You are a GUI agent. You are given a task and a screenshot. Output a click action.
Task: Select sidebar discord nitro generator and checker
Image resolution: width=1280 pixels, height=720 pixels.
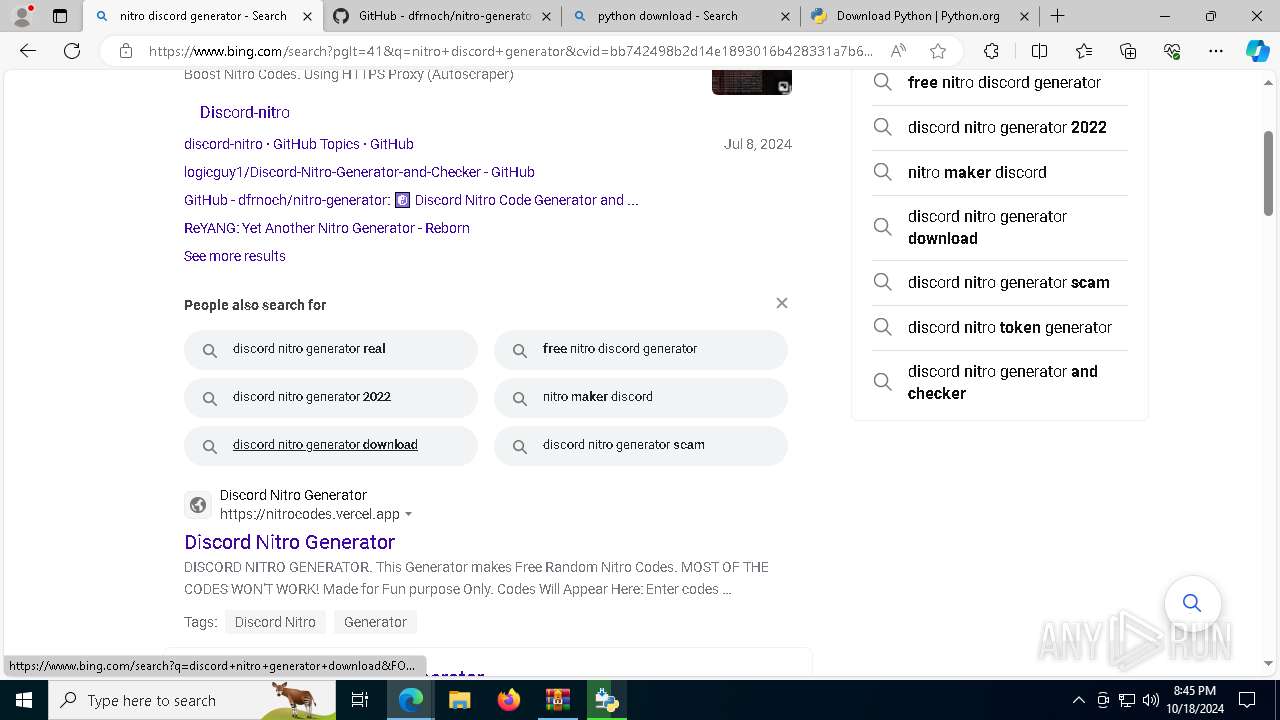(1000, 382)
